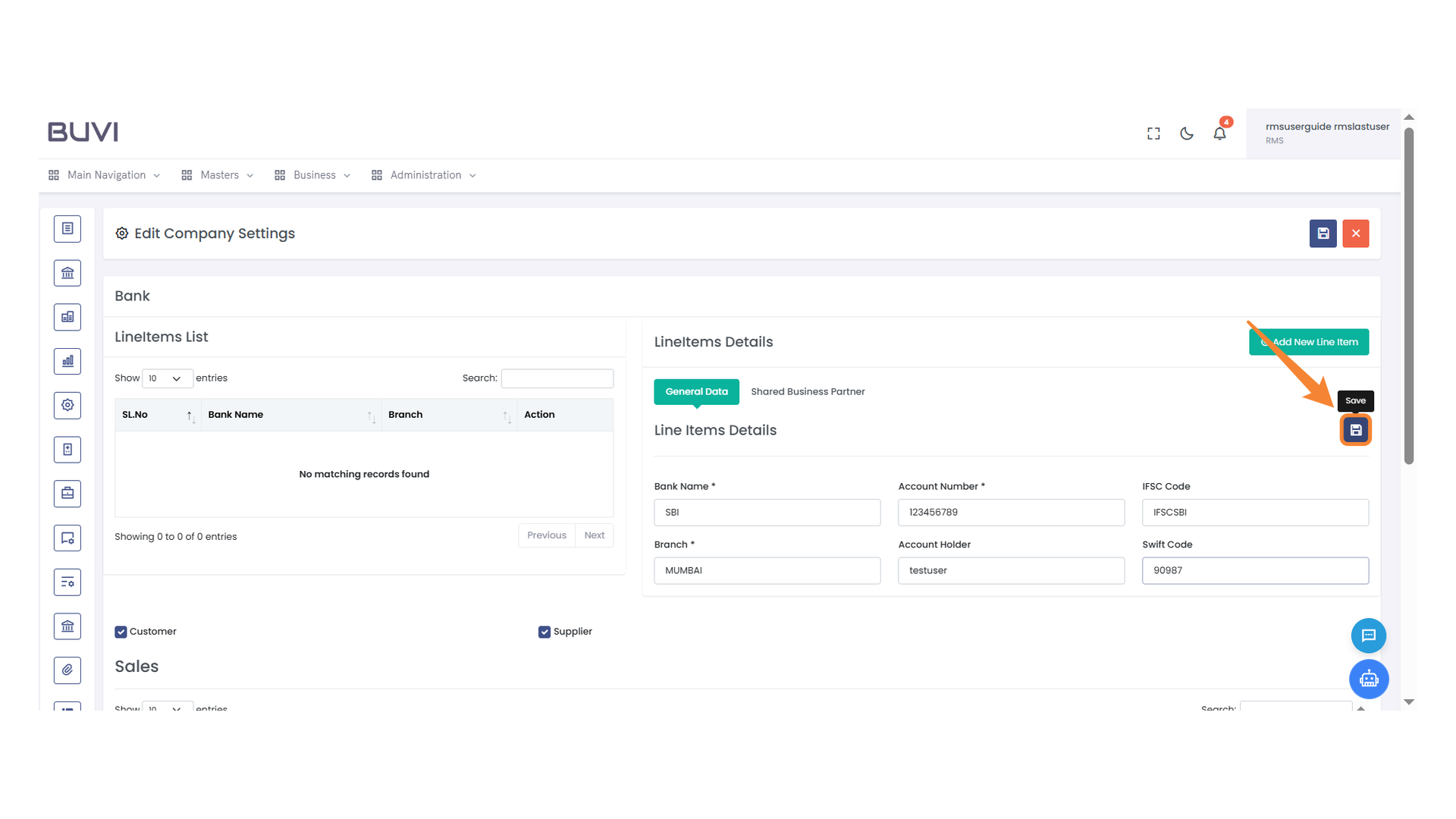Image resolution: width=1456 pixels, height=819 pixels.
Task: Open the Show entries count dropdown
Action: (166, 378)
